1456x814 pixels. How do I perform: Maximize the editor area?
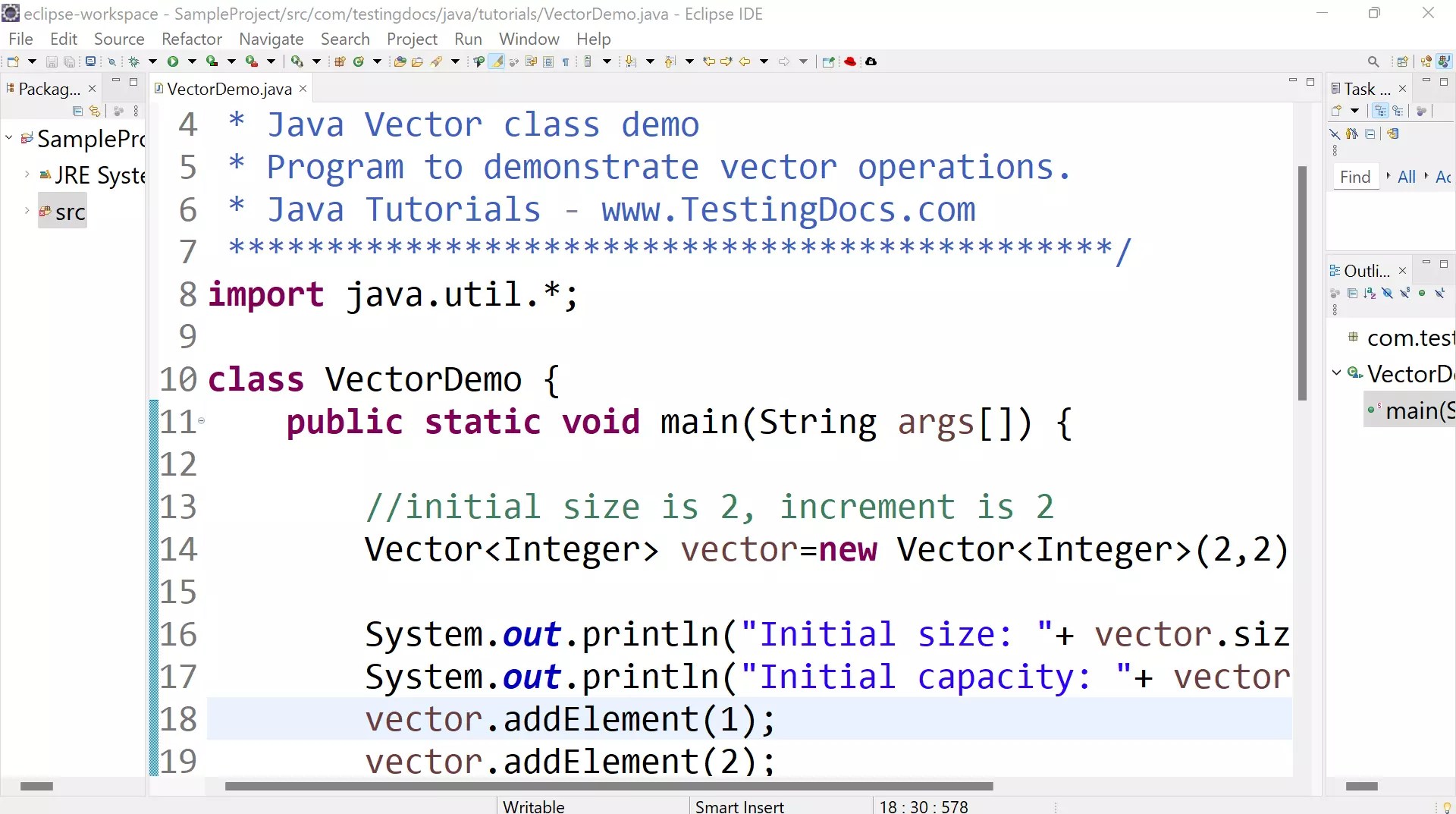pos(1310,81)
